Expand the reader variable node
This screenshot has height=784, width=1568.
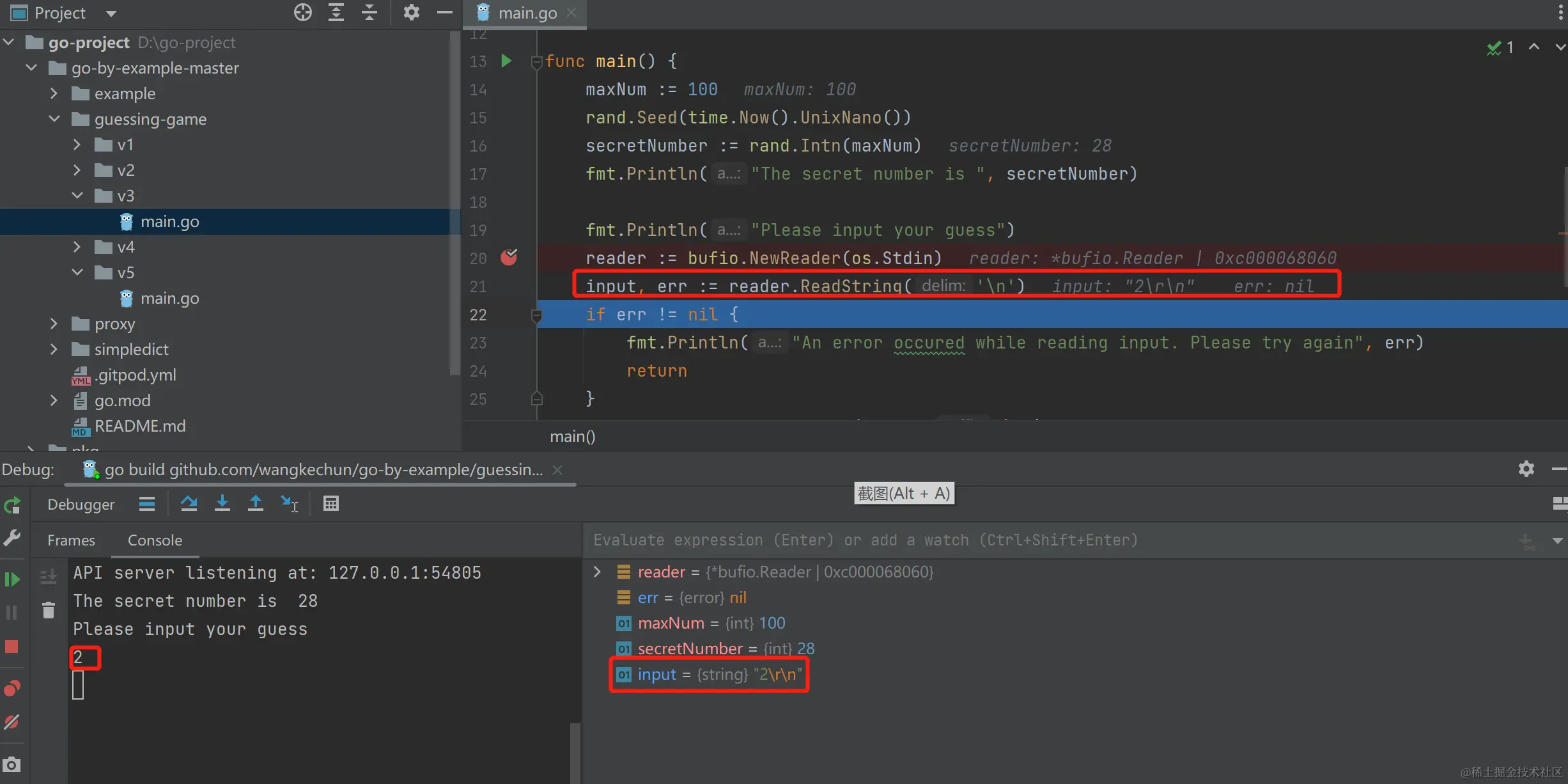(597, 572)
